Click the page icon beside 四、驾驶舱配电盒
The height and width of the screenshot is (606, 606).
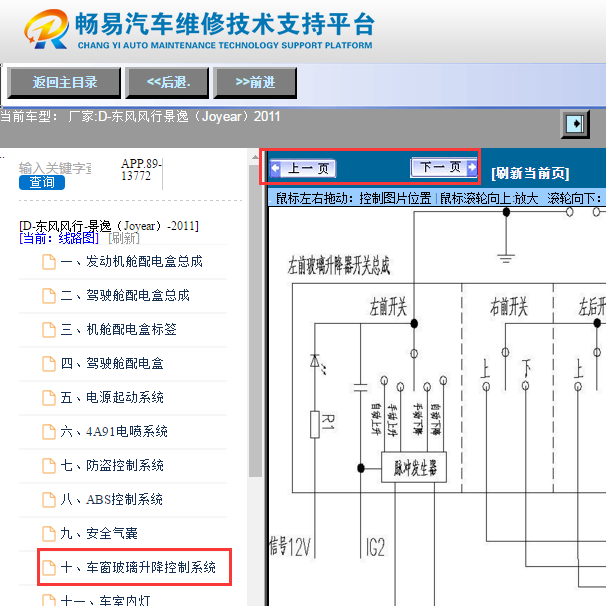tap(49, 364)
